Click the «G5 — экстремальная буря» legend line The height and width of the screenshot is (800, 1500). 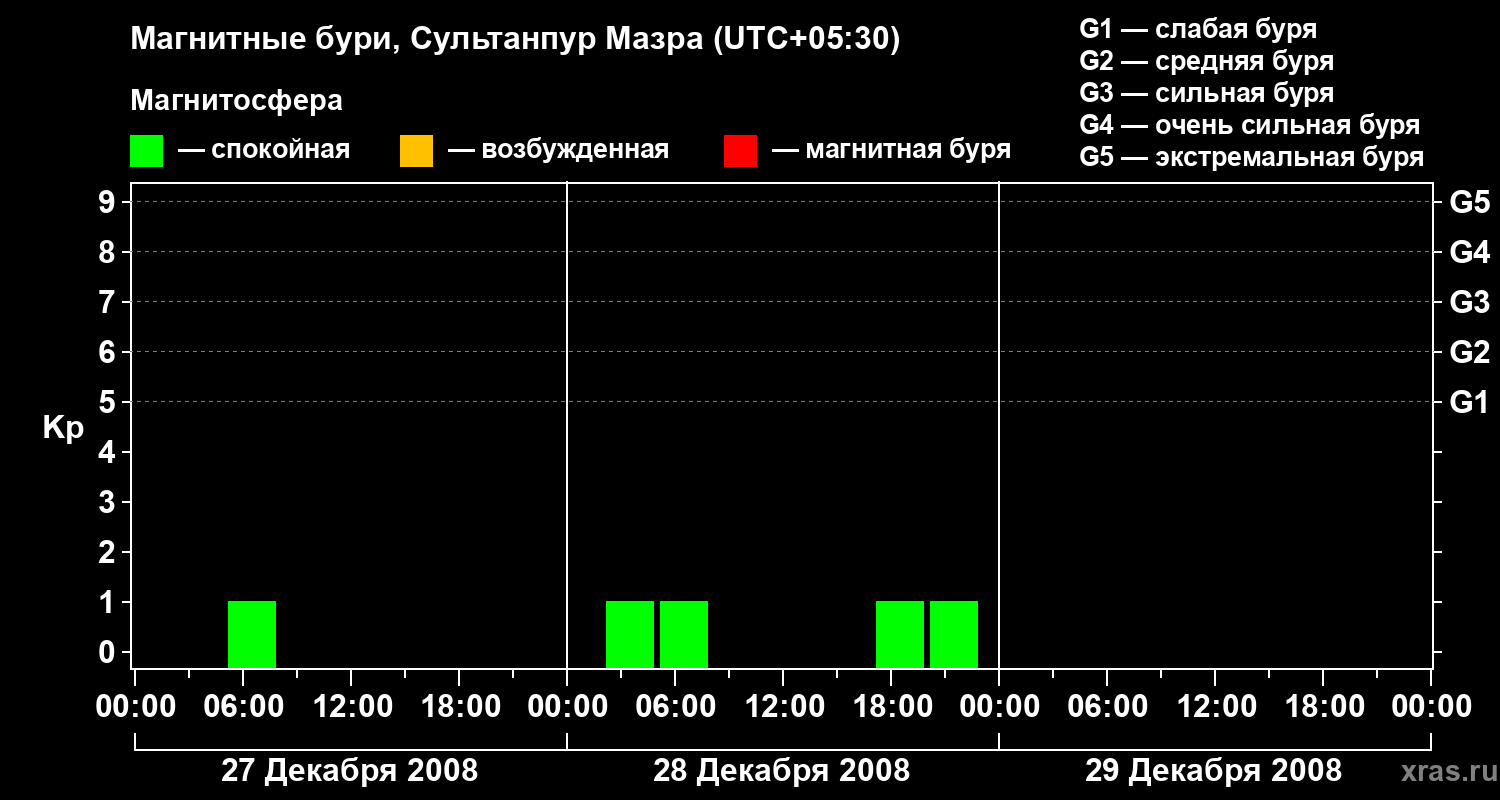[1252, 157]
